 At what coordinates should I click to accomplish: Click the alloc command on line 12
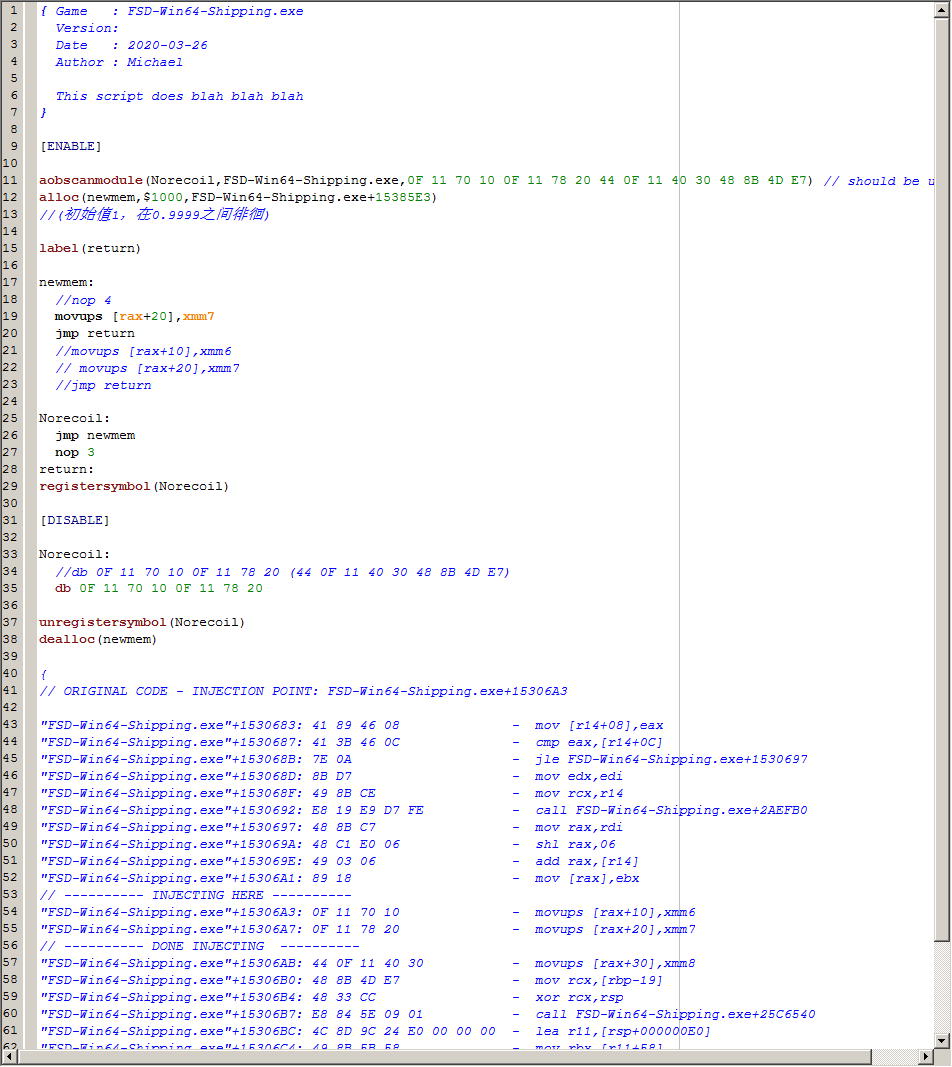(x=58, y=197)
